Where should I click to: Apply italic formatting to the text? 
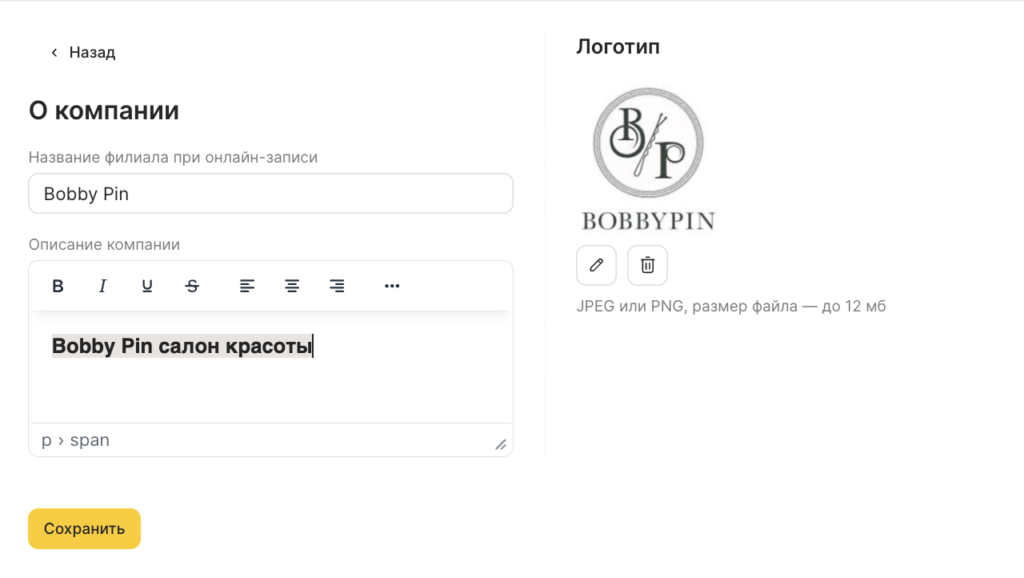pyautogui.click(x=102, y=286)
